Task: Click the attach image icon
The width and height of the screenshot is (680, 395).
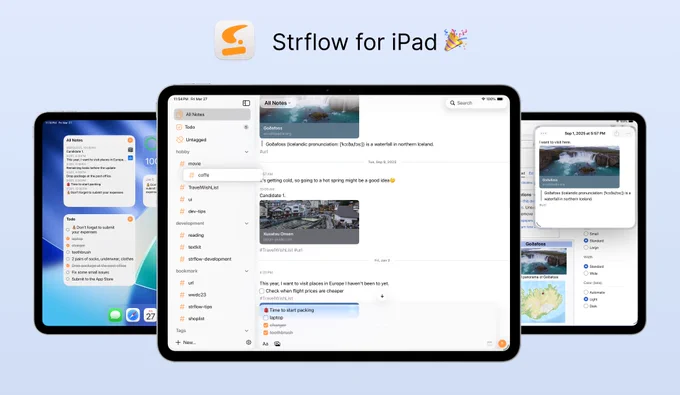Action: click(x=278, y=344)
